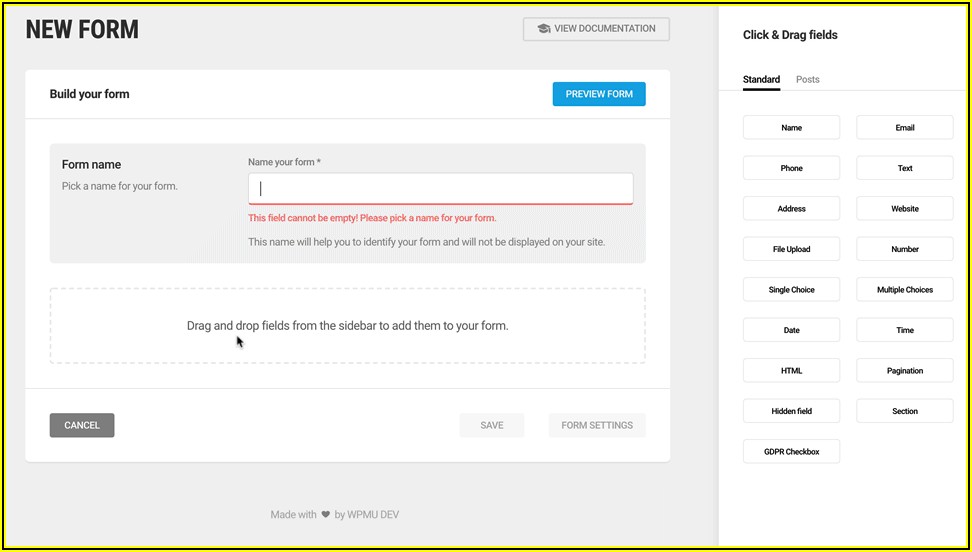Click the graduation cap icon in View Documentation
972x552 pixels.
tap(543, 29)
